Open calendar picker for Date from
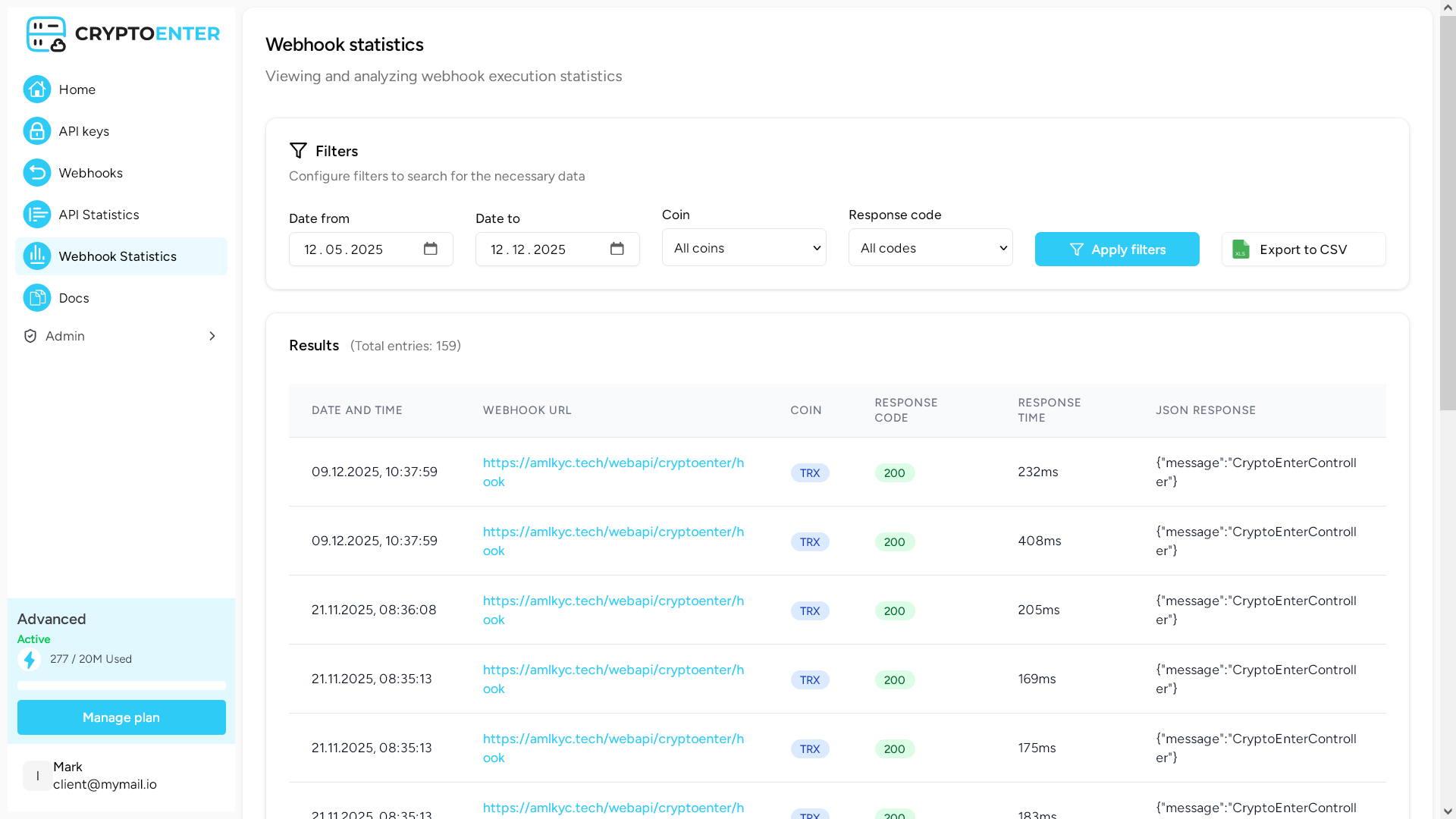The width and height of the screenshot is (1456, 819). (x=430, y=249)
